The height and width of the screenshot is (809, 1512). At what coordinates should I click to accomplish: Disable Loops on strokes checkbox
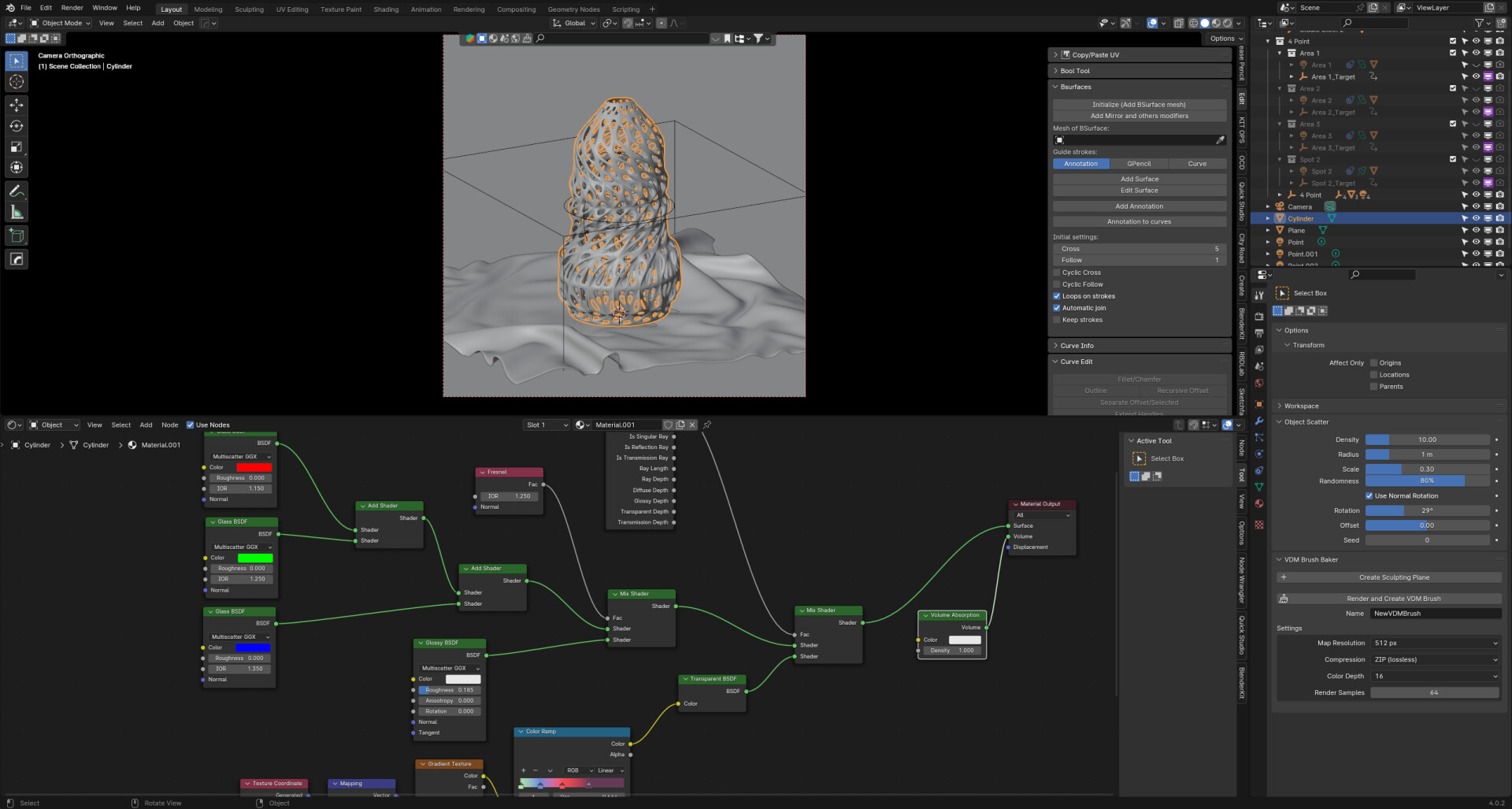(1057, 296)
